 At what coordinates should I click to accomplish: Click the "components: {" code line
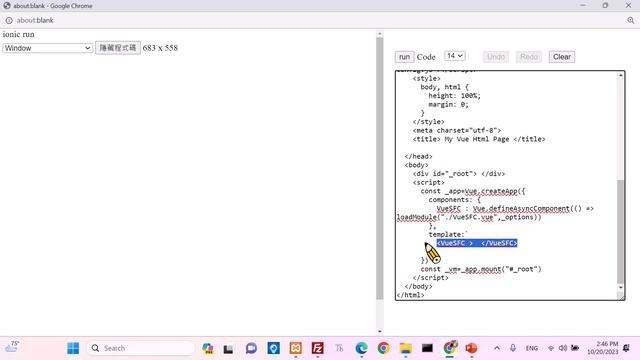455,200
